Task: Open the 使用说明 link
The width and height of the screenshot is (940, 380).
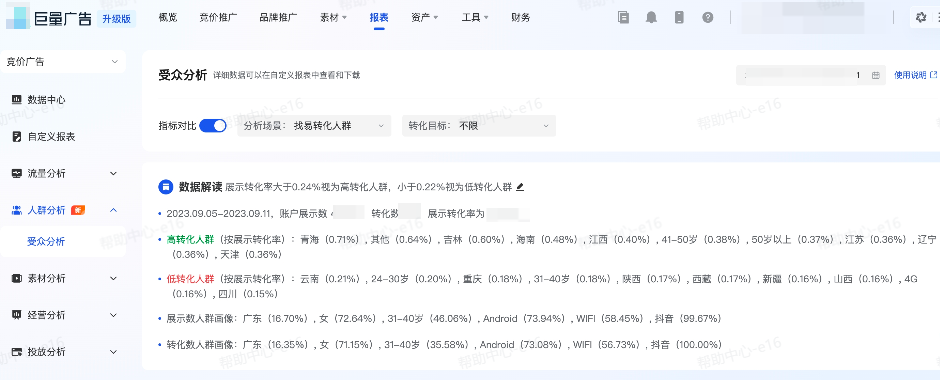Action: tap(915, 75)
